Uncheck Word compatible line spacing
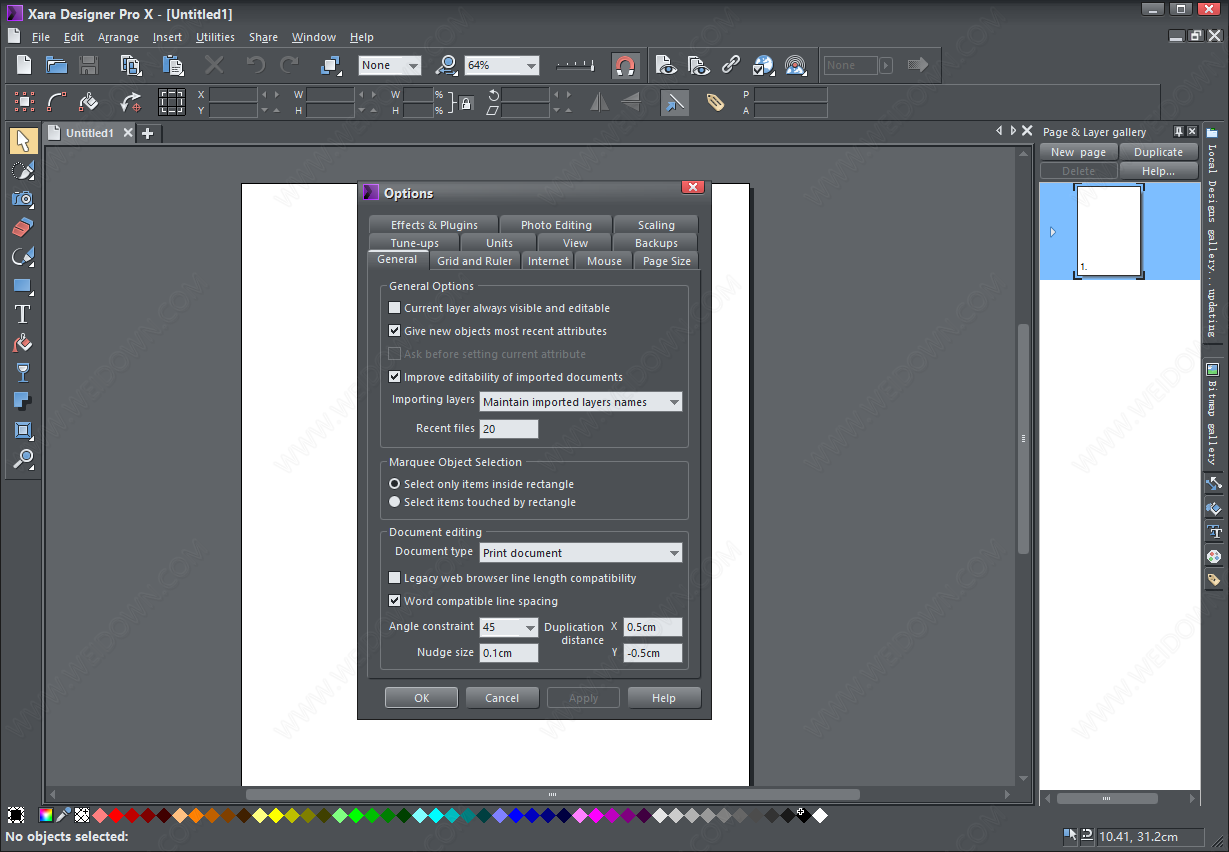 tap(394, 601)
